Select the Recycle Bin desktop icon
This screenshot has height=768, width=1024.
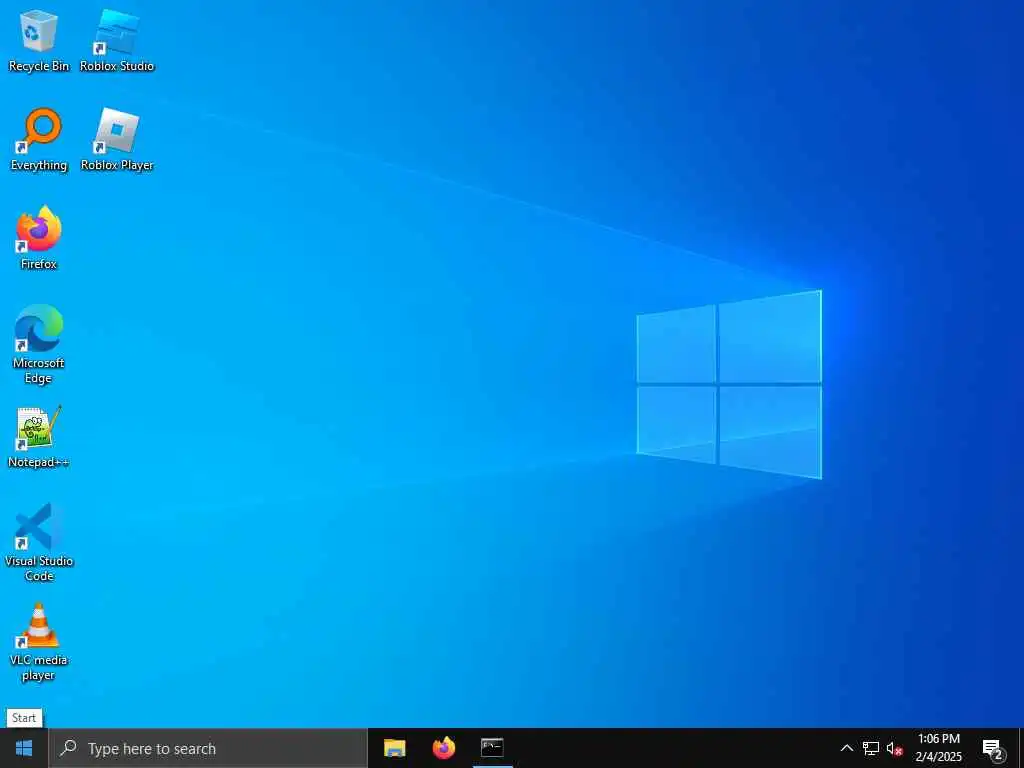(39, 40)
